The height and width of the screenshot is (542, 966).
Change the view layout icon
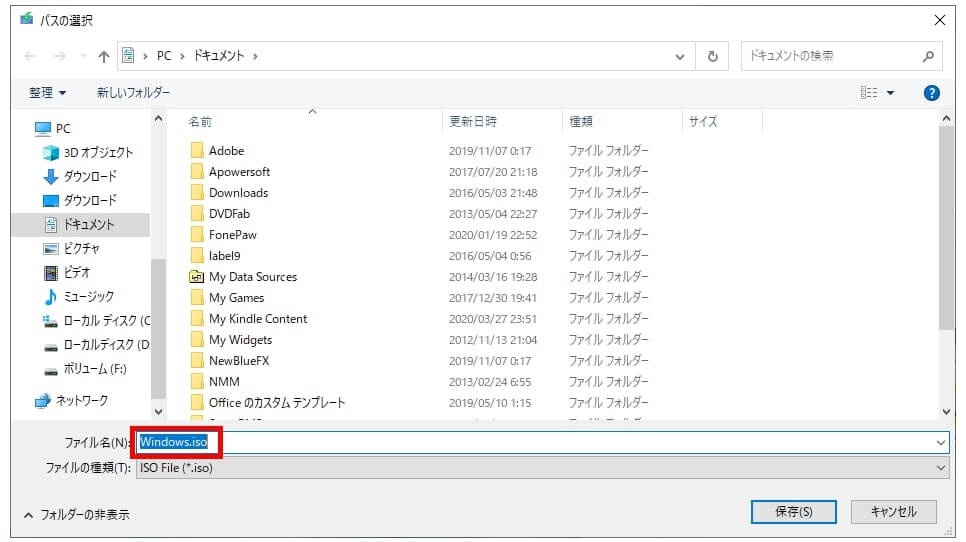(869, 92)
